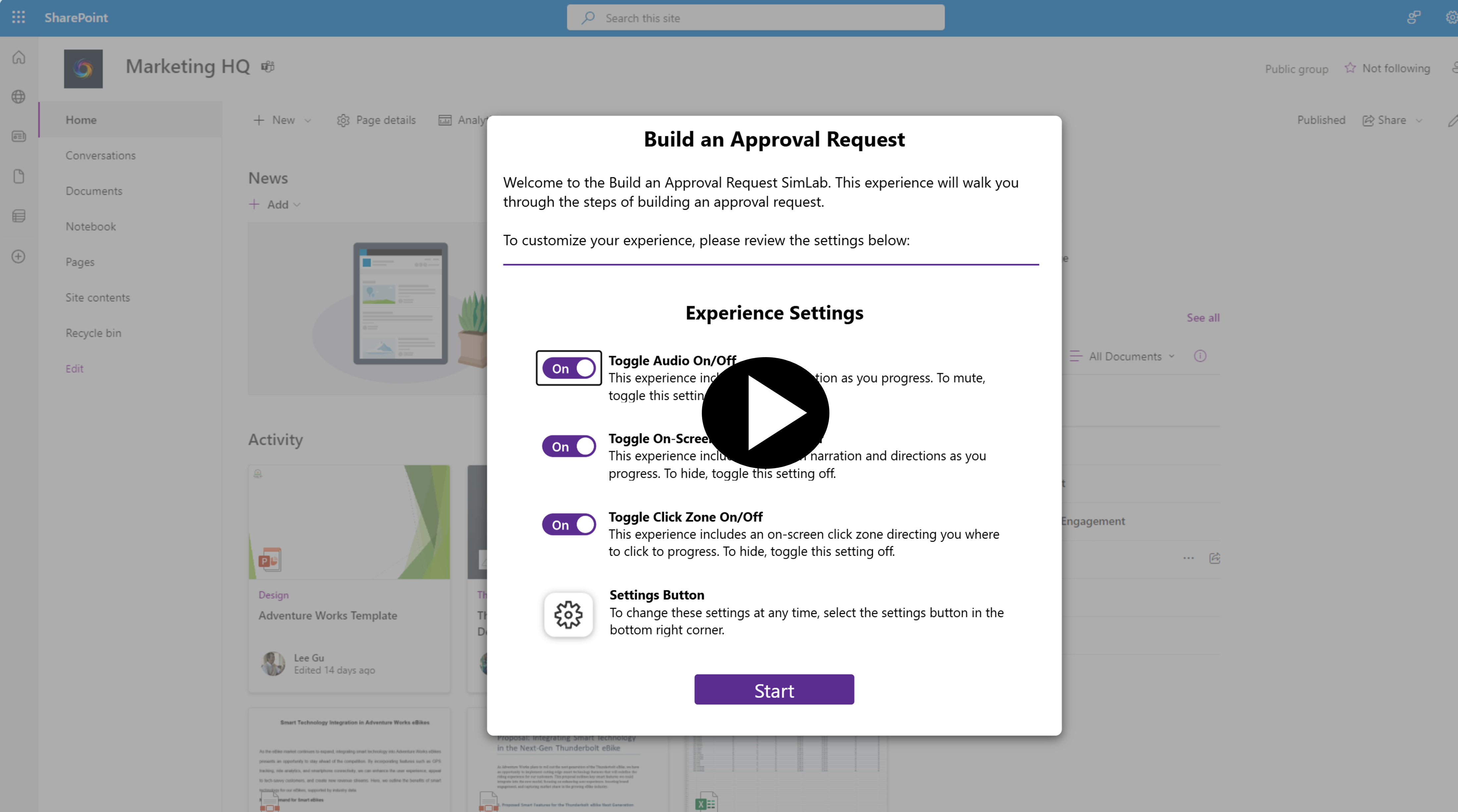Viewport: 1458px width, 812px height.
Task: Toggle On-Screen narration setting
Action: tap(568, 446)
